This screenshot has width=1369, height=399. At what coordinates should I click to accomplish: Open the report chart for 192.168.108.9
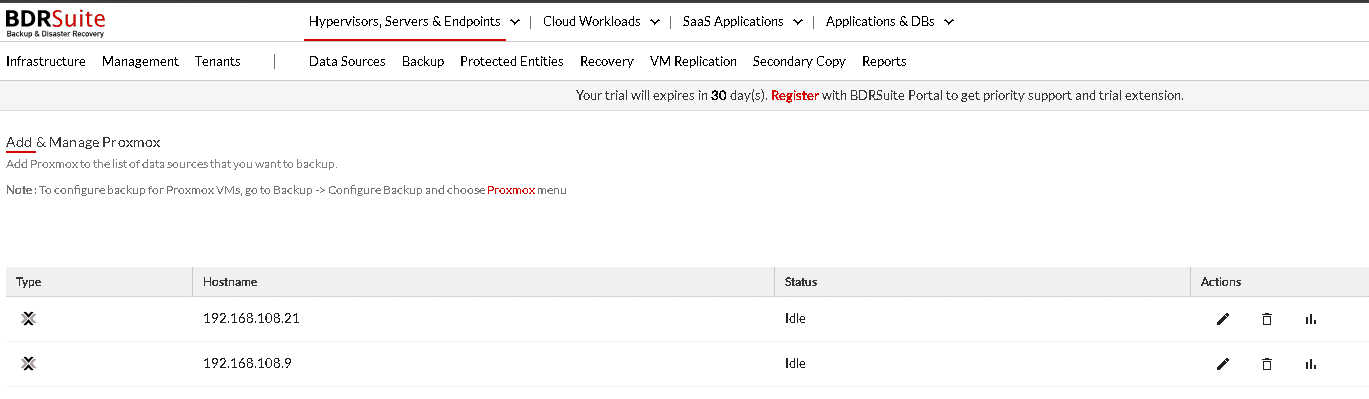[1311, 364]
